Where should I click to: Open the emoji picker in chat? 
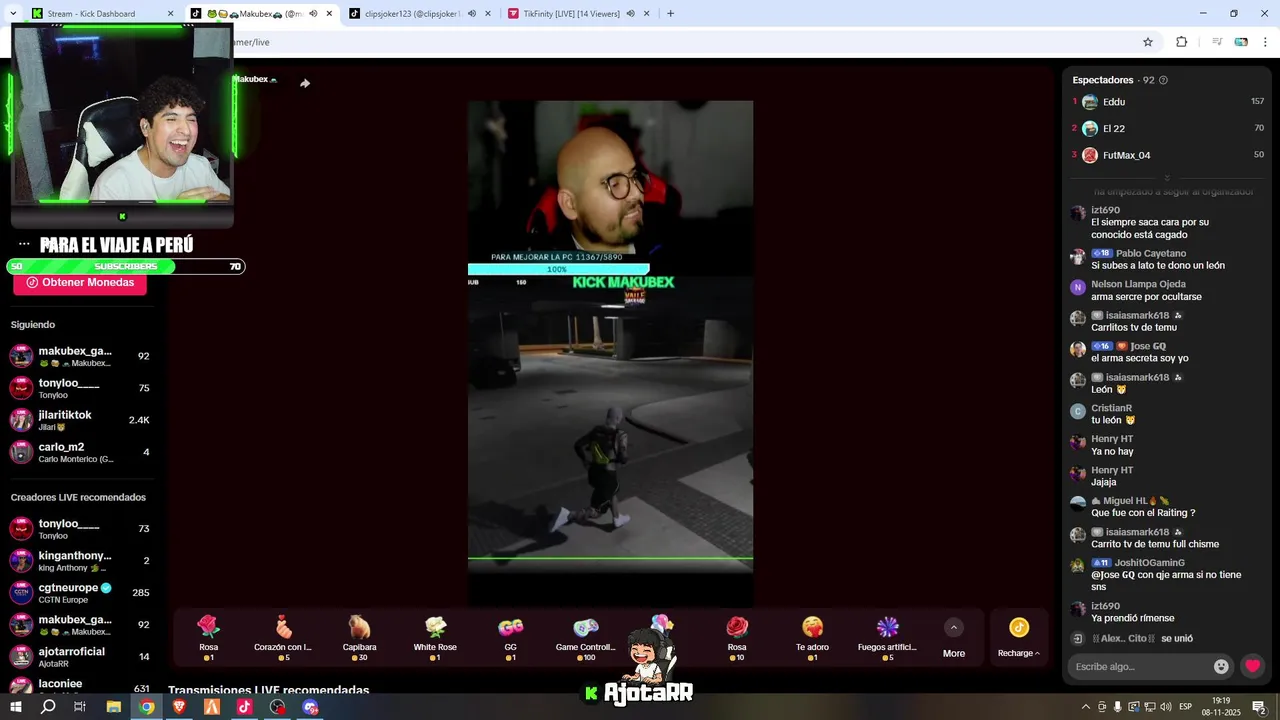point(1221,666)
